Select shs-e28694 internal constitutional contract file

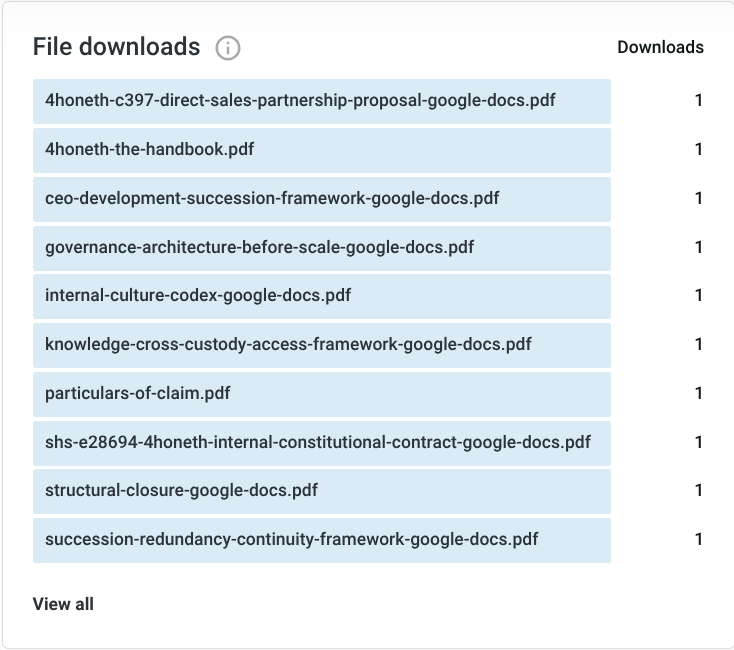318,442
